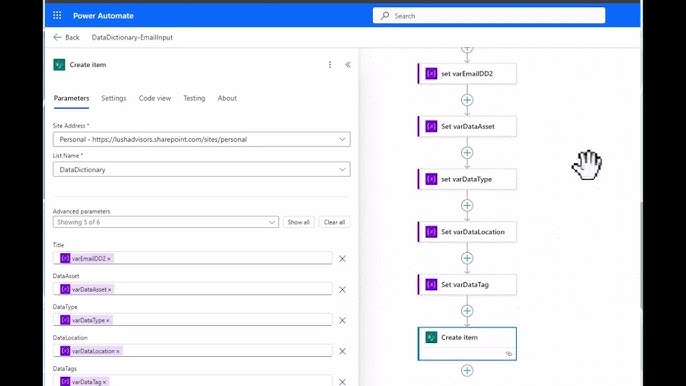Select the Set varDataAsset action node

[467, 126]
